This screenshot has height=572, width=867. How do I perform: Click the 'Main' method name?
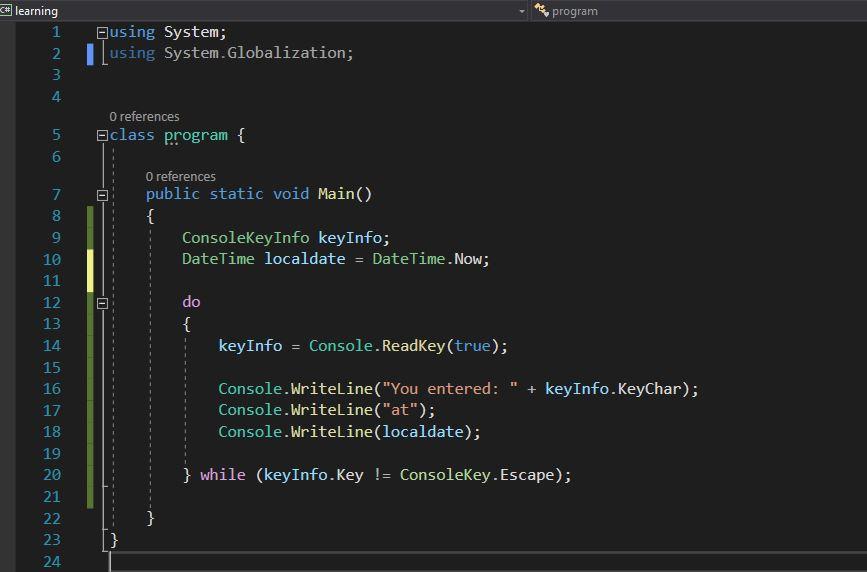click(336, 194)
